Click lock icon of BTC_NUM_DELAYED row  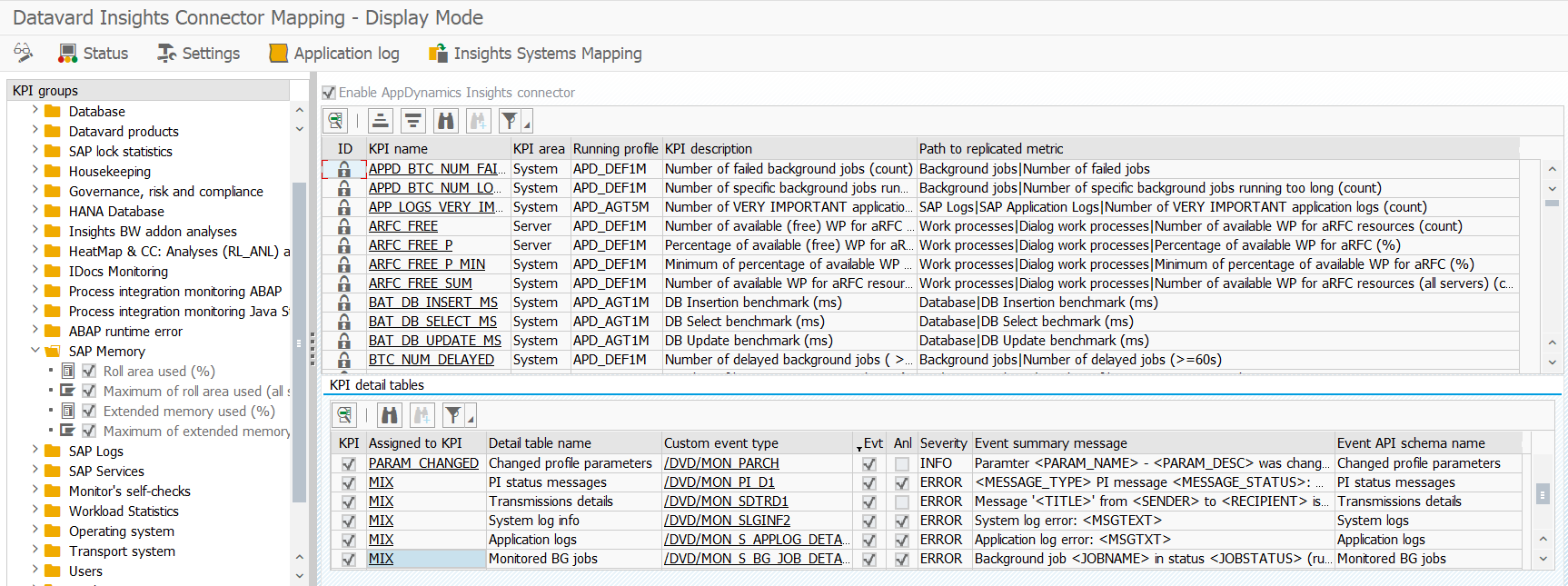pyautogui.click(x=344, y=360)
